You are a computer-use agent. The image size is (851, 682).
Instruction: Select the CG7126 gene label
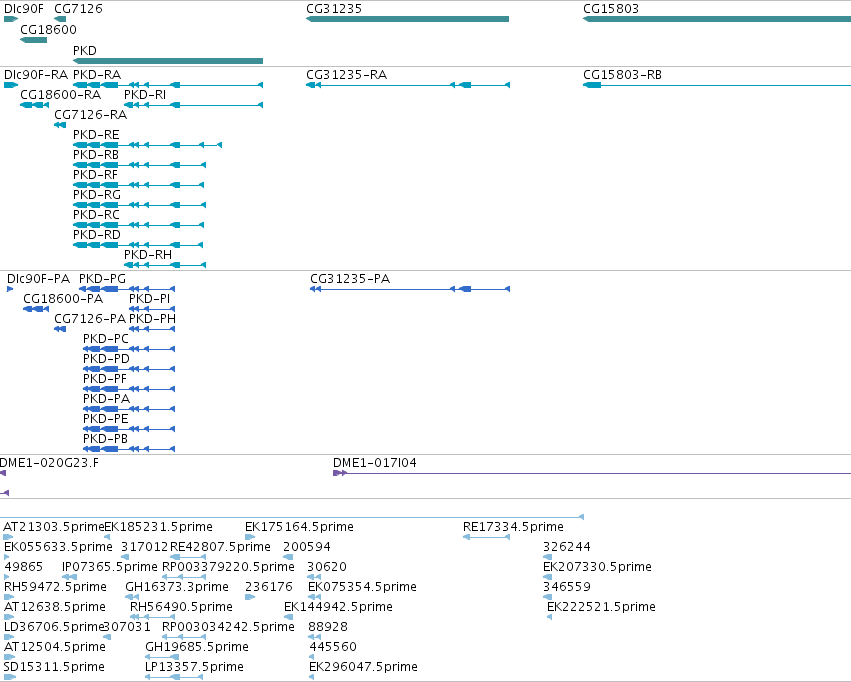coord(78,9)
